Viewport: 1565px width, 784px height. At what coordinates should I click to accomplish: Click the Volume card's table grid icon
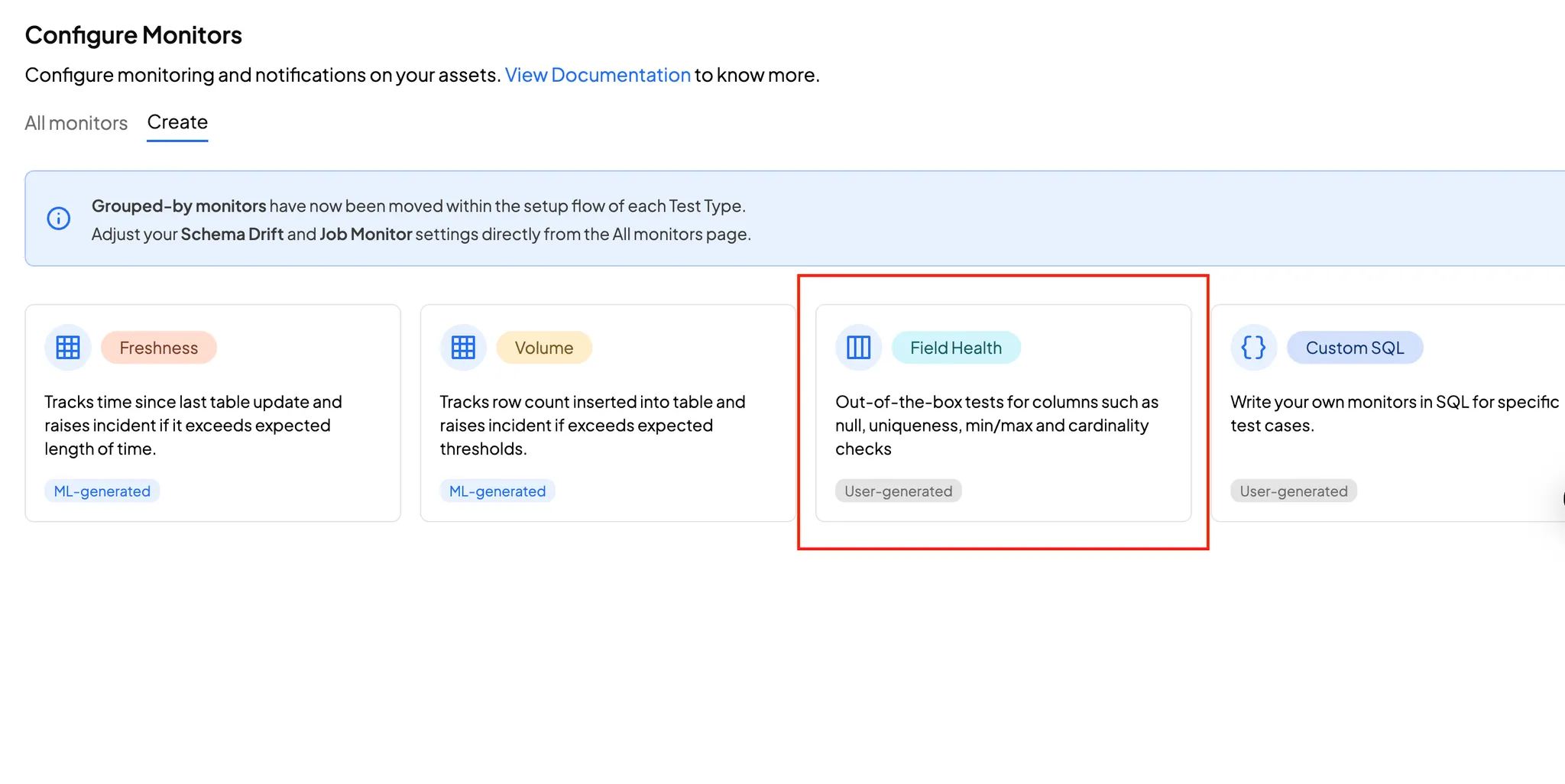463,348
